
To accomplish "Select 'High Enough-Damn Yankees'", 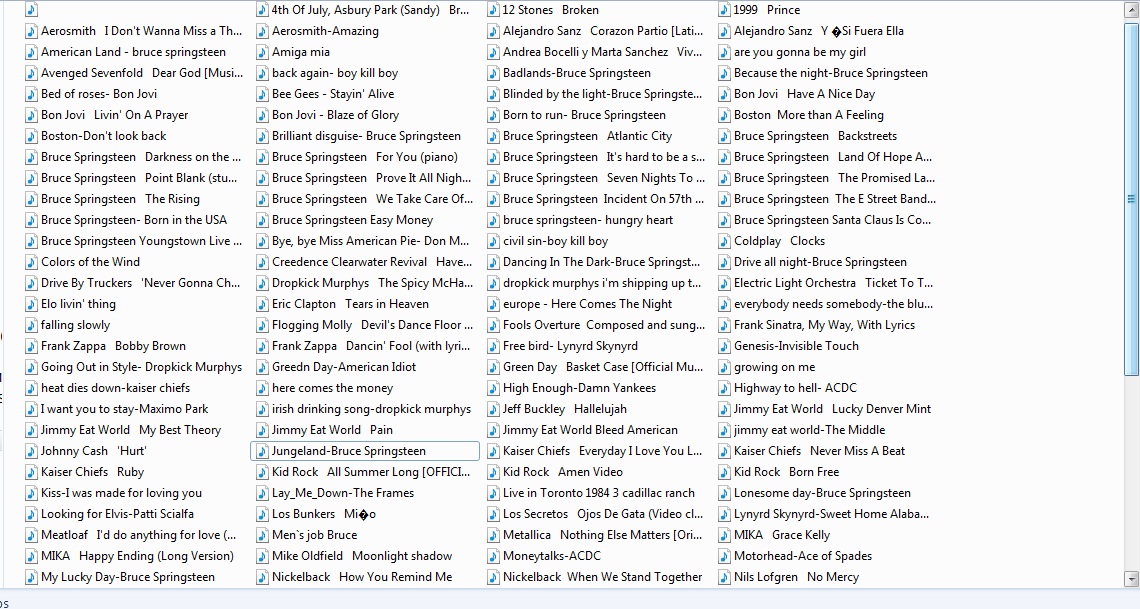I will [x=579, y=389].
